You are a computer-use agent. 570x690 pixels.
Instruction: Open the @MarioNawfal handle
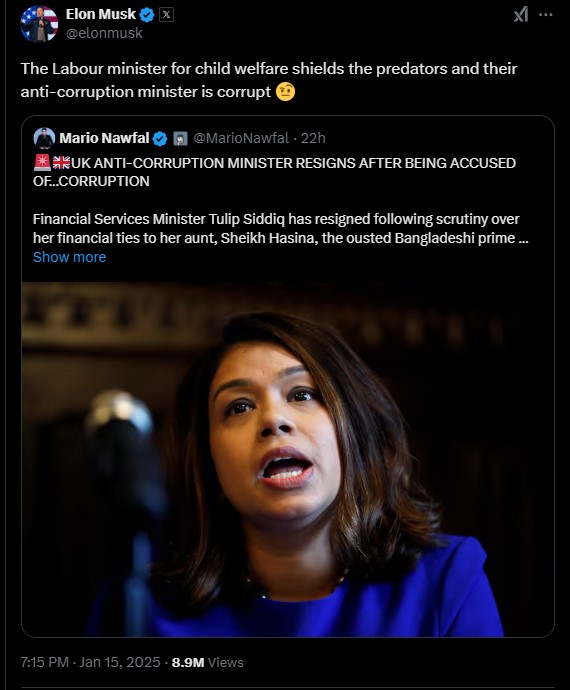click(241, 138)
